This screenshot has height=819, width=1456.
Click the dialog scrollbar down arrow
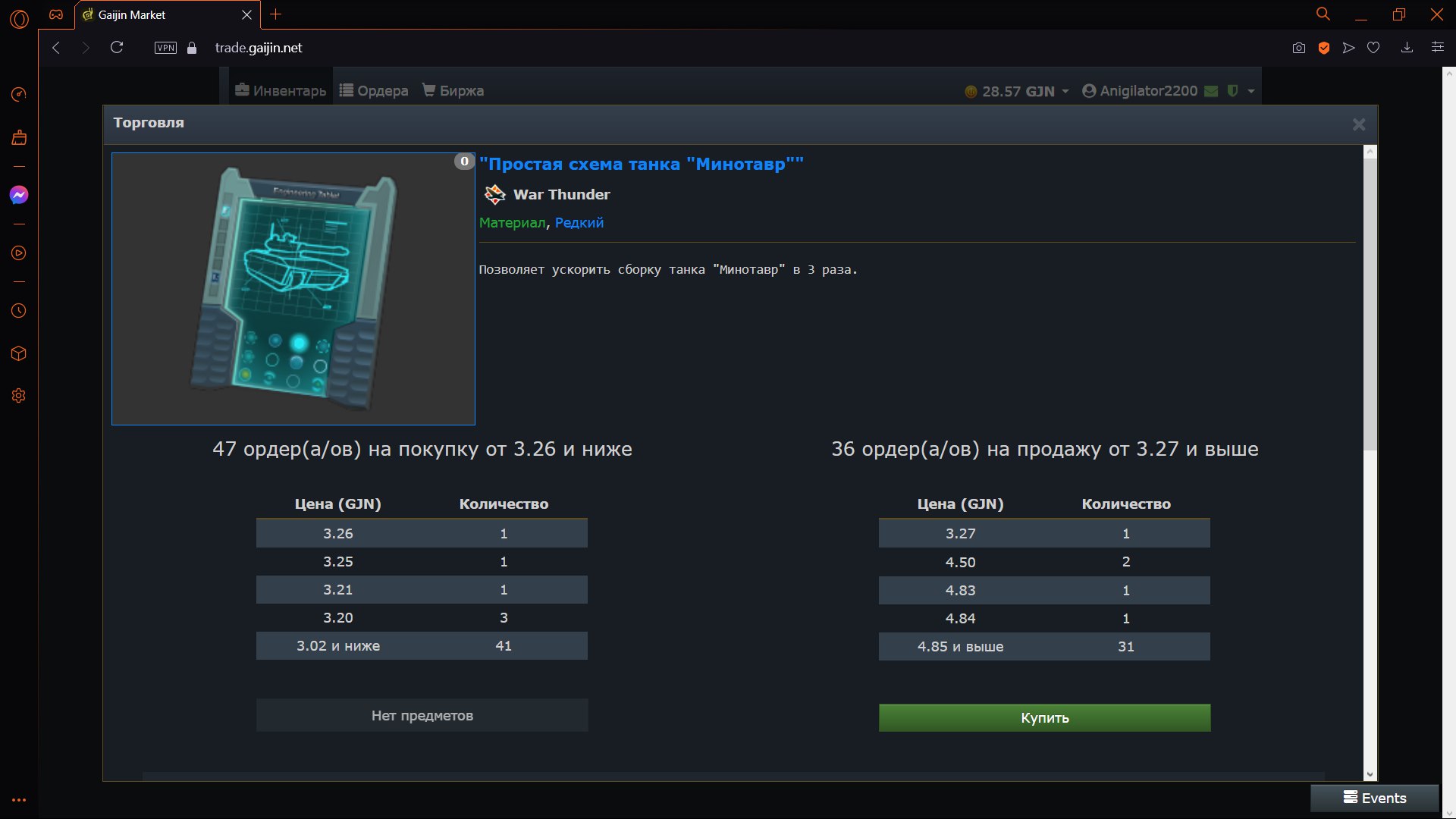point(1370,774)
